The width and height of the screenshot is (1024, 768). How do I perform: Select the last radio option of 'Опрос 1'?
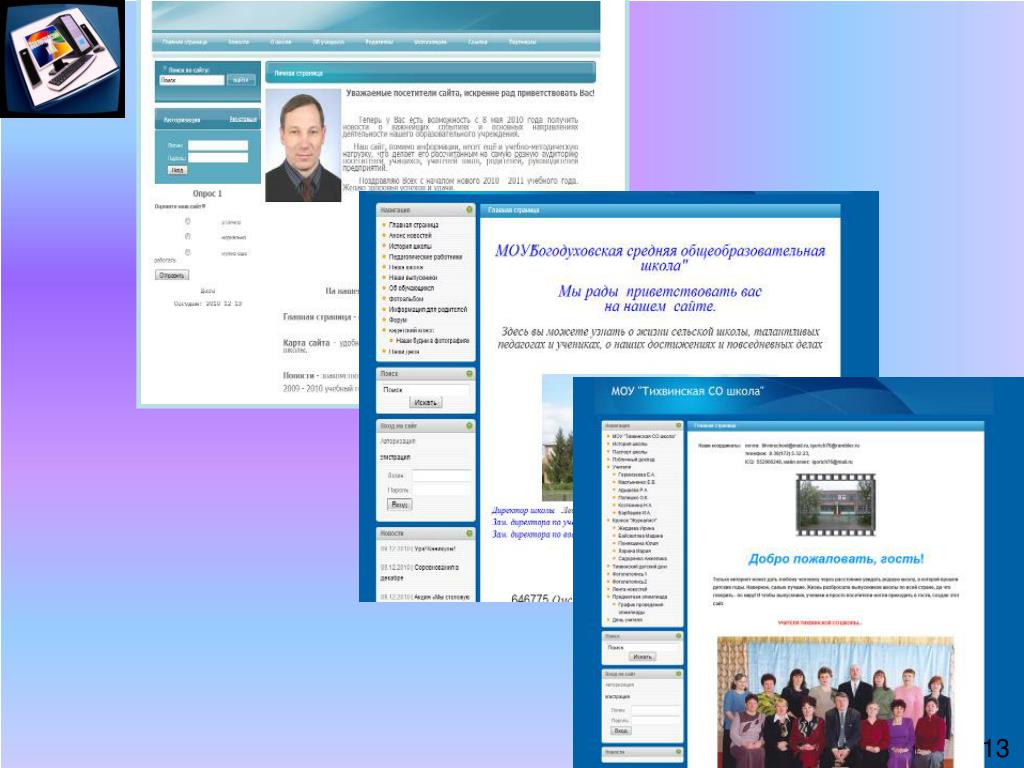click(x=187, y=252)
